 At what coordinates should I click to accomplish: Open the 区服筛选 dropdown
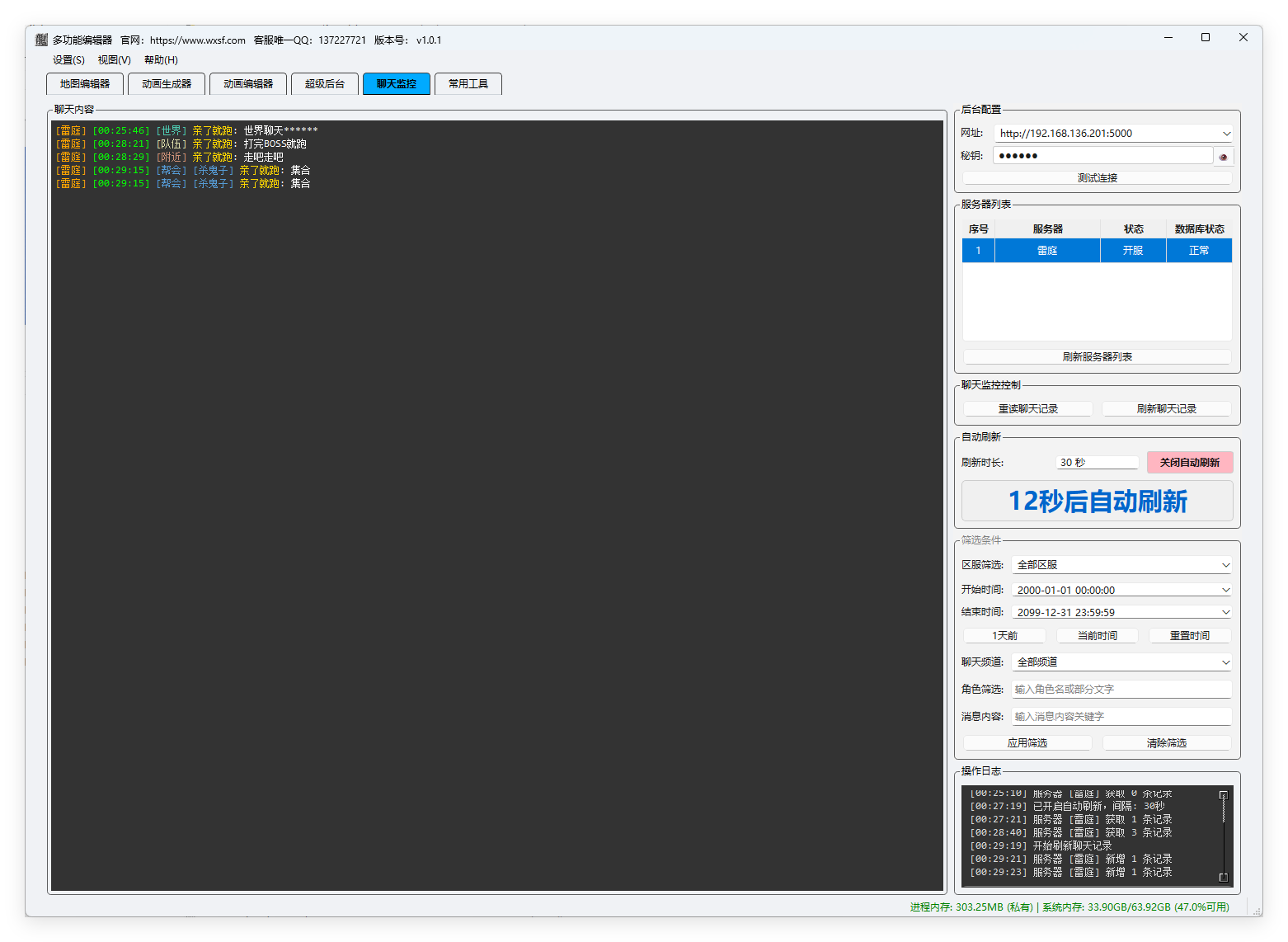1225,565
